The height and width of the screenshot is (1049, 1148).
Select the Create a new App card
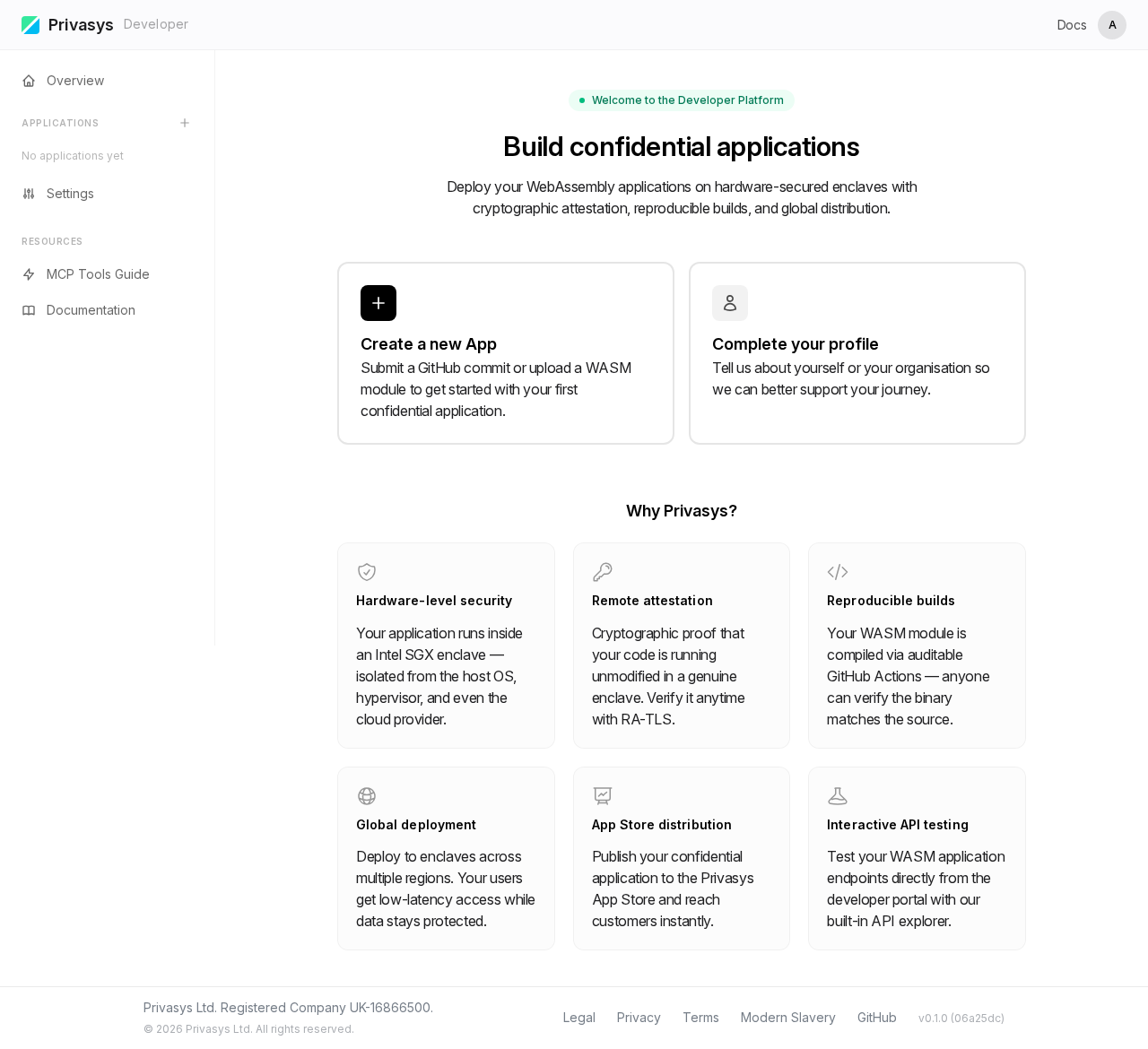[x=506, y=353]
